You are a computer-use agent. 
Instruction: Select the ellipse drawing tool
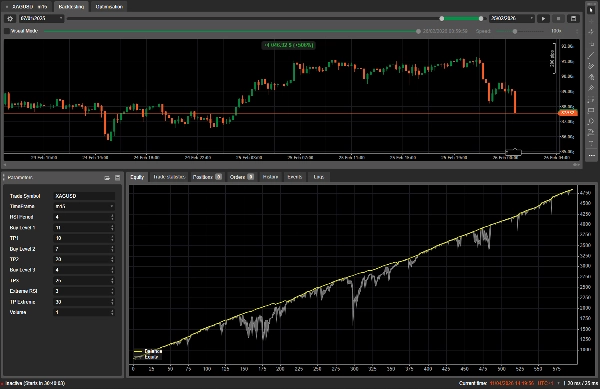pyautogui.click(x=591, y=122)
